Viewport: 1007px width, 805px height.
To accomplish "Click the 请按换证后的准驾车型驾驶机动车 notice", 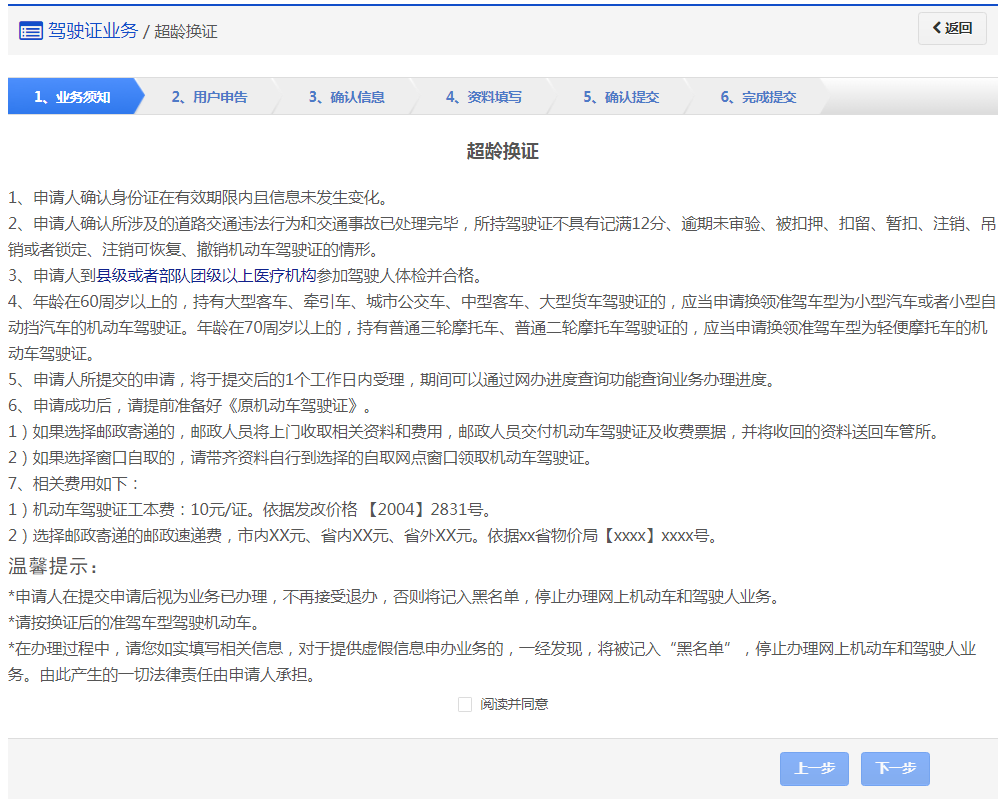I will 133,623.
